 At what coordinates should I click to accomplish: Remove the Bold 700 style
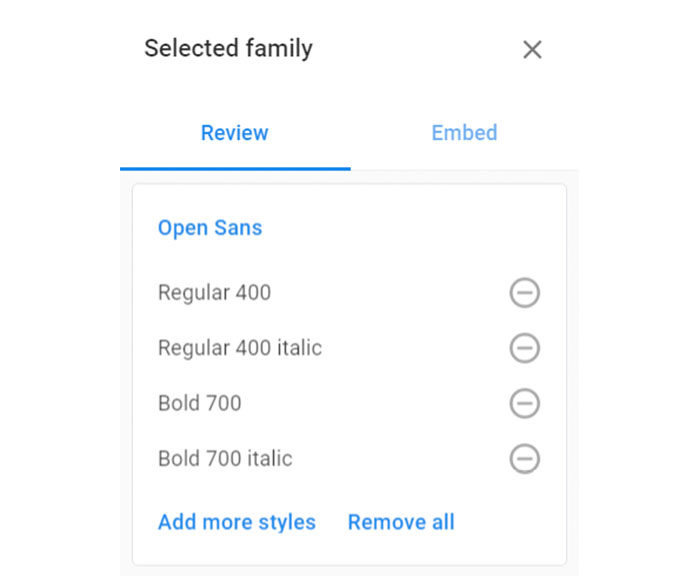pos(525,403)
